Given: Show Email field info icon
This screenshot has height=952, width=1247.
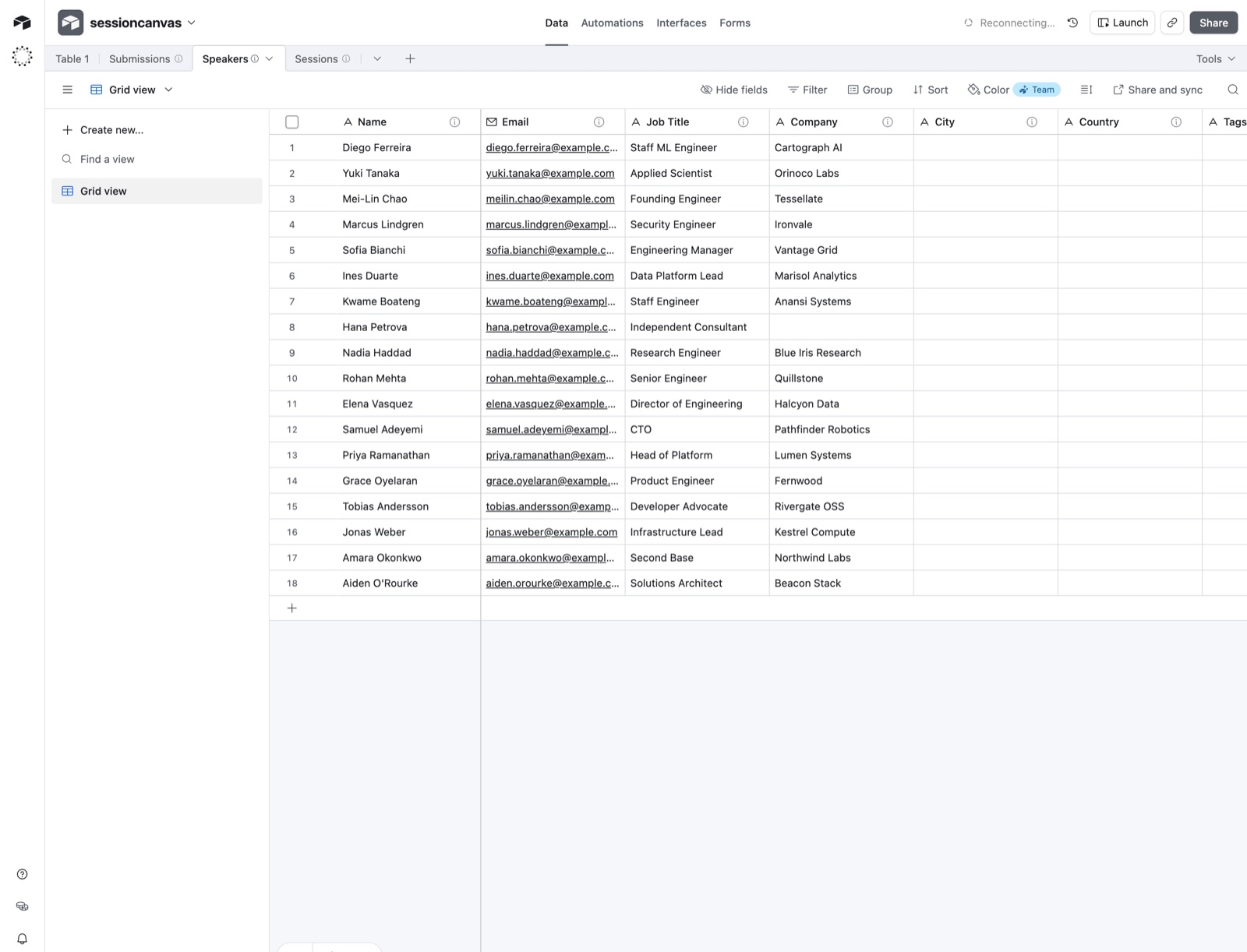Looking at the screenshot, I should pyautogui.click(x=599, y=122).
